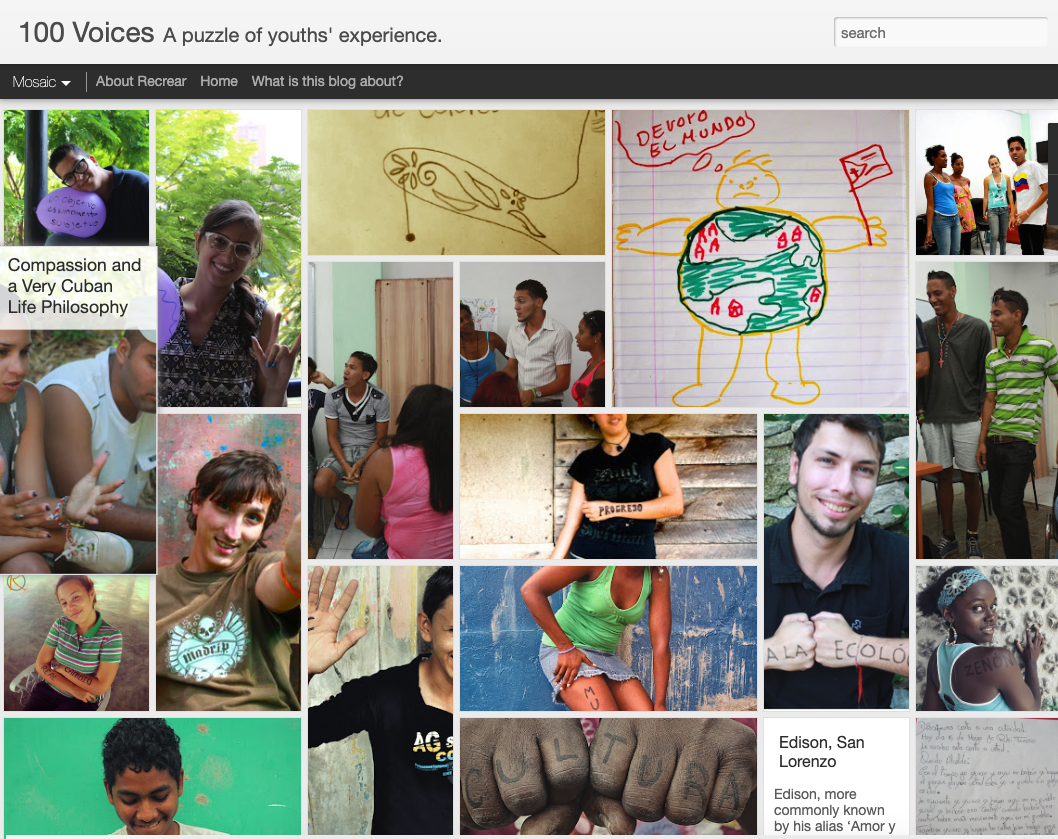Open the Madrid skull t-shirt photo
The width and height of the screenshot is (1058, 839).
(229, 562)
